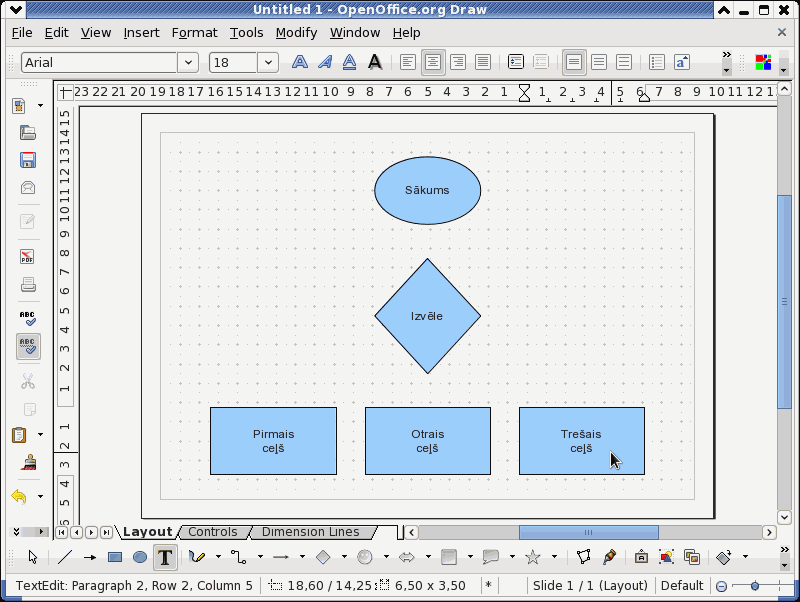The image size is (800, 602).
Task: Click the zoom out minus button
Action: tap(721, 586)
